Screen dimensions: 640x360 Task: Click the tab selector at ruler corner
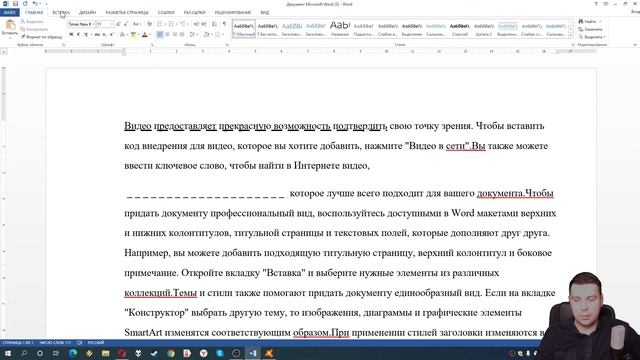[4, 52]
